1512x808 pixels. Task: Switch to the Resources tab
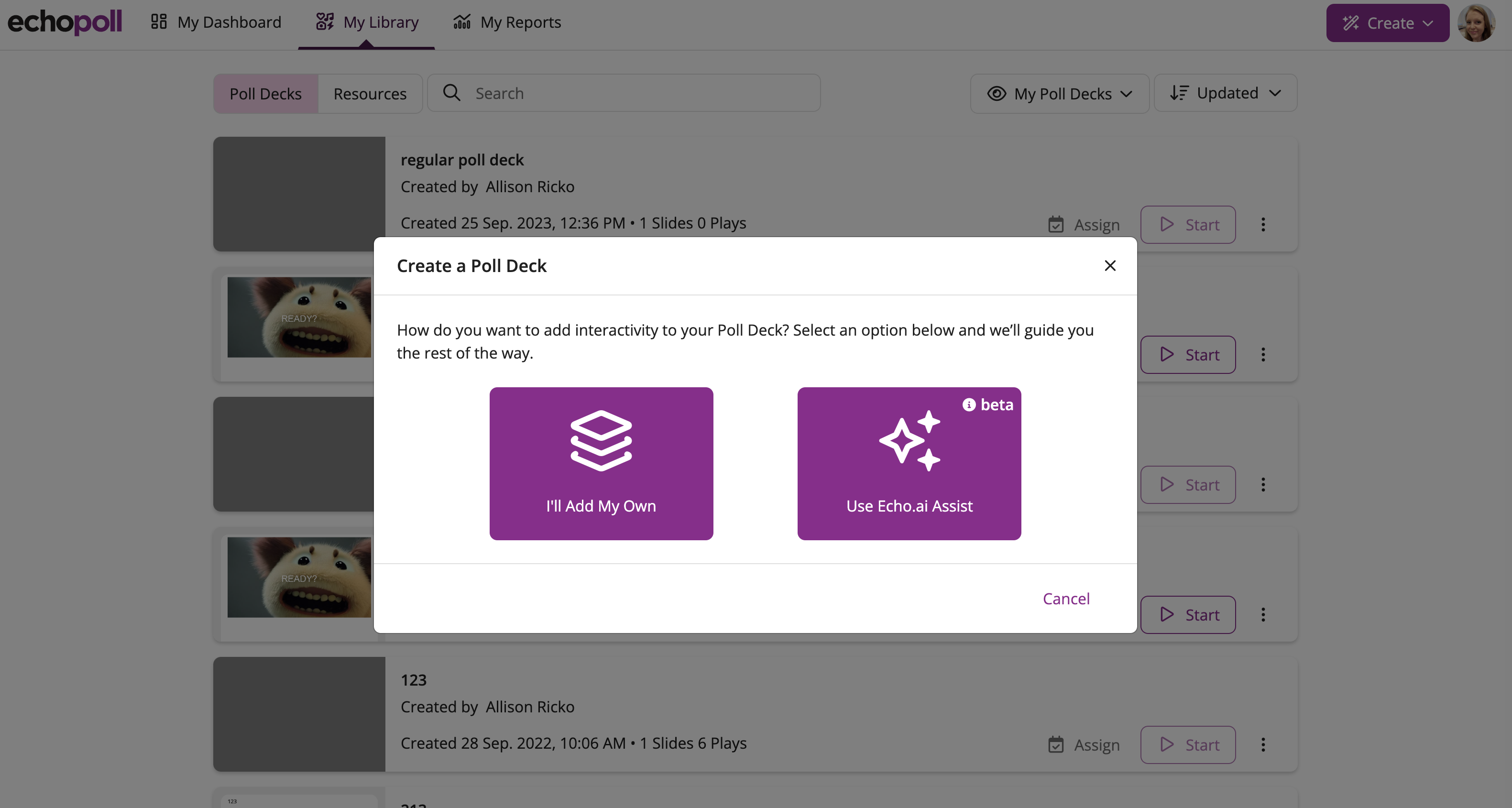370,93
